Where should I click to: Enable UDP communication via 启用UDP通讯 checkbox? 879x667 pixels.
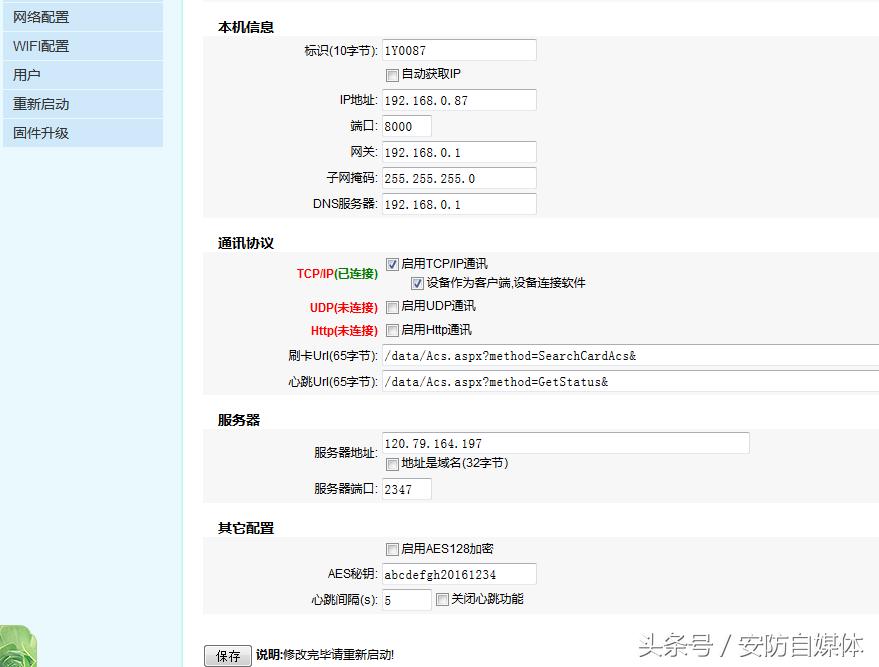pyautogui.click(x=391, y=307)
